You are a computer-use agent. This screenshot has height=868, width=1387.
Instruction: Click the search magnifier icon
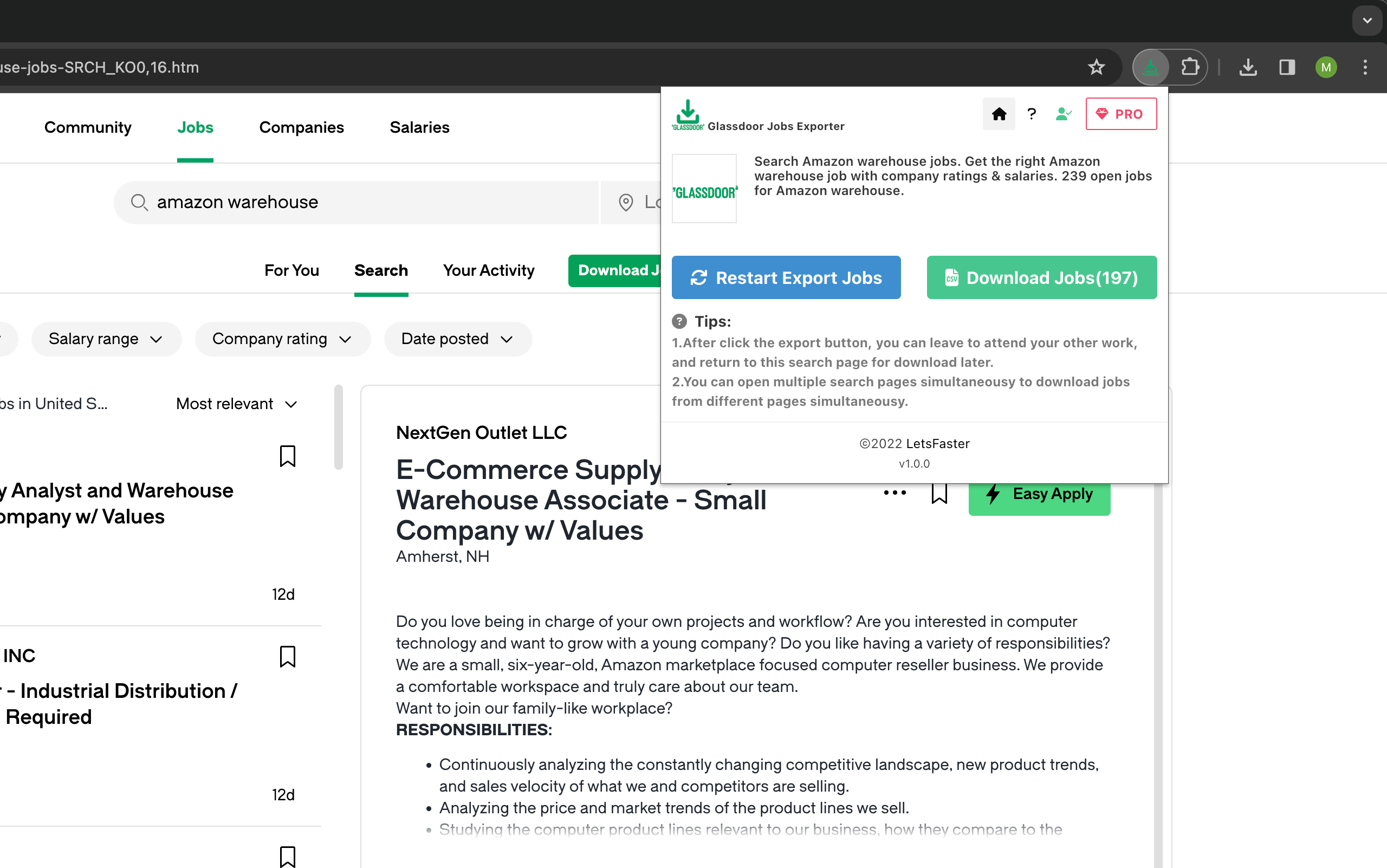(139, 202)
